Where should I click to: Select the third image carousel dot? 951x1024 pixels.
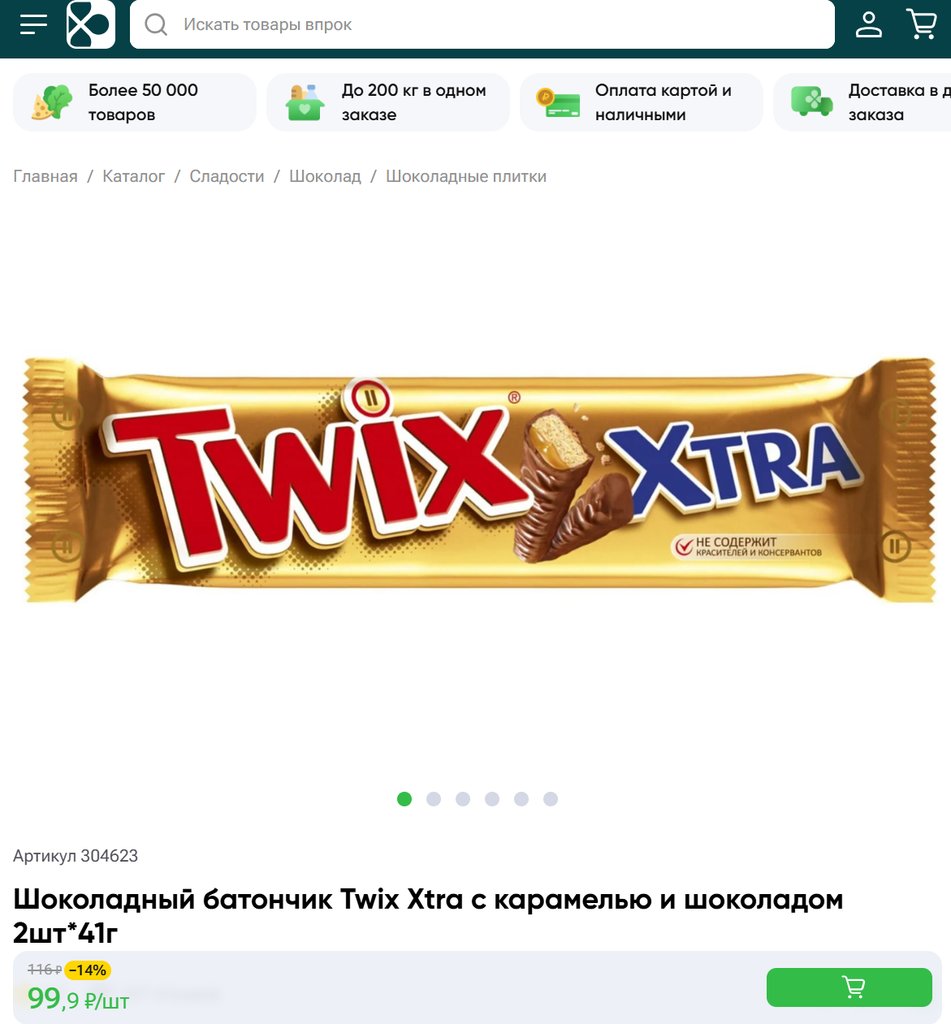(x=463, y=799)
